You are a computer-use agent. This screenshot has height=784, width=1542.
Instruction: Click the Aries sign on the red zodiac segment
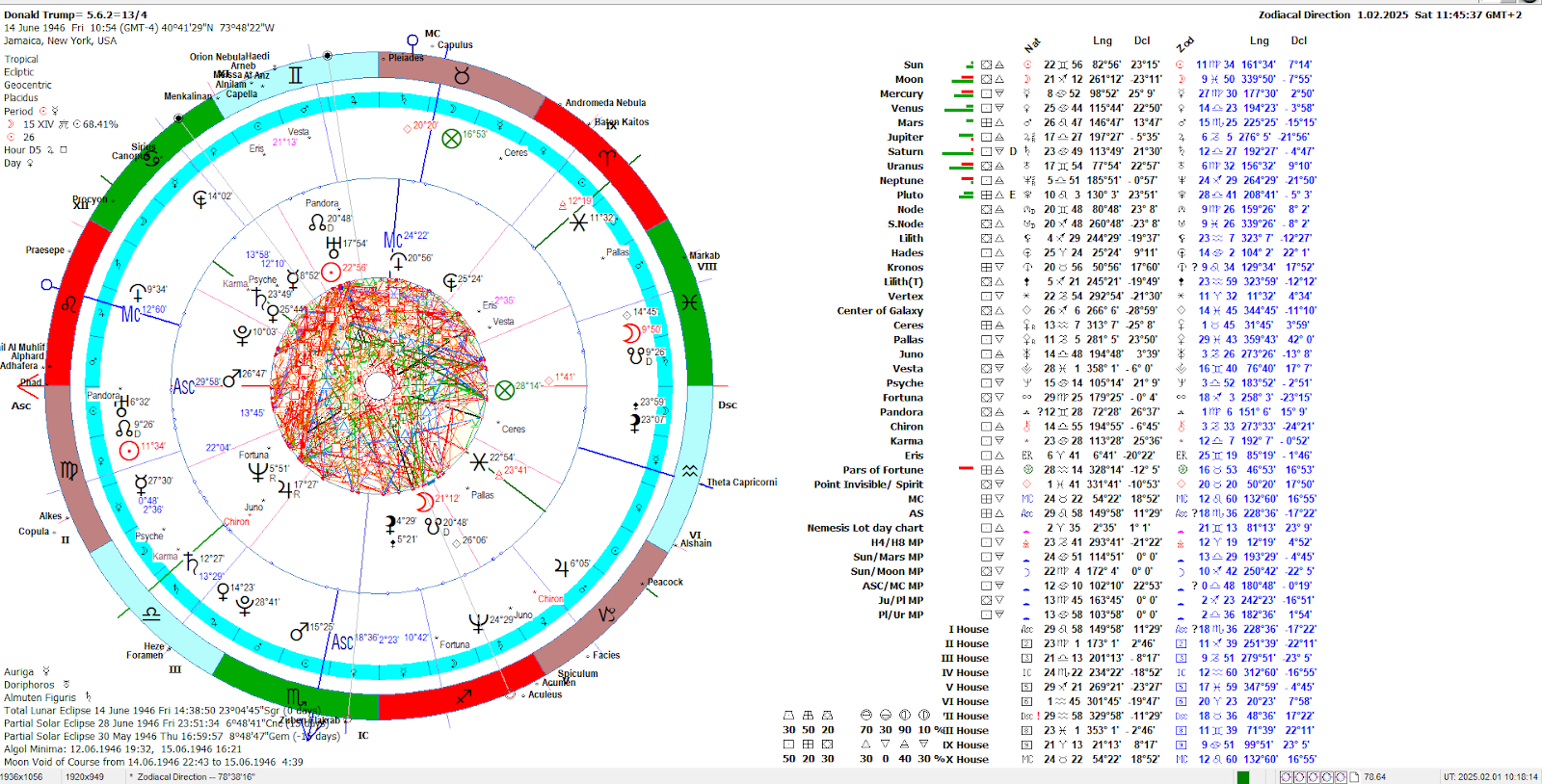pyautogui.click(x=606, y=157)
